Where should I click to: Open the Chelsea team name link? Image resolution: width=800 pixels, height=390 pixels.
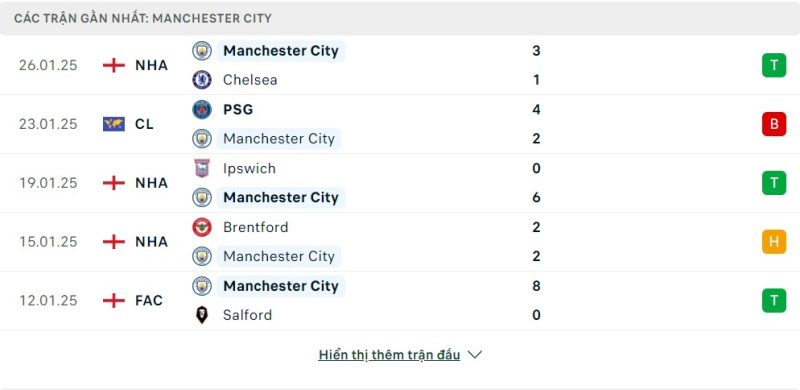250,80
